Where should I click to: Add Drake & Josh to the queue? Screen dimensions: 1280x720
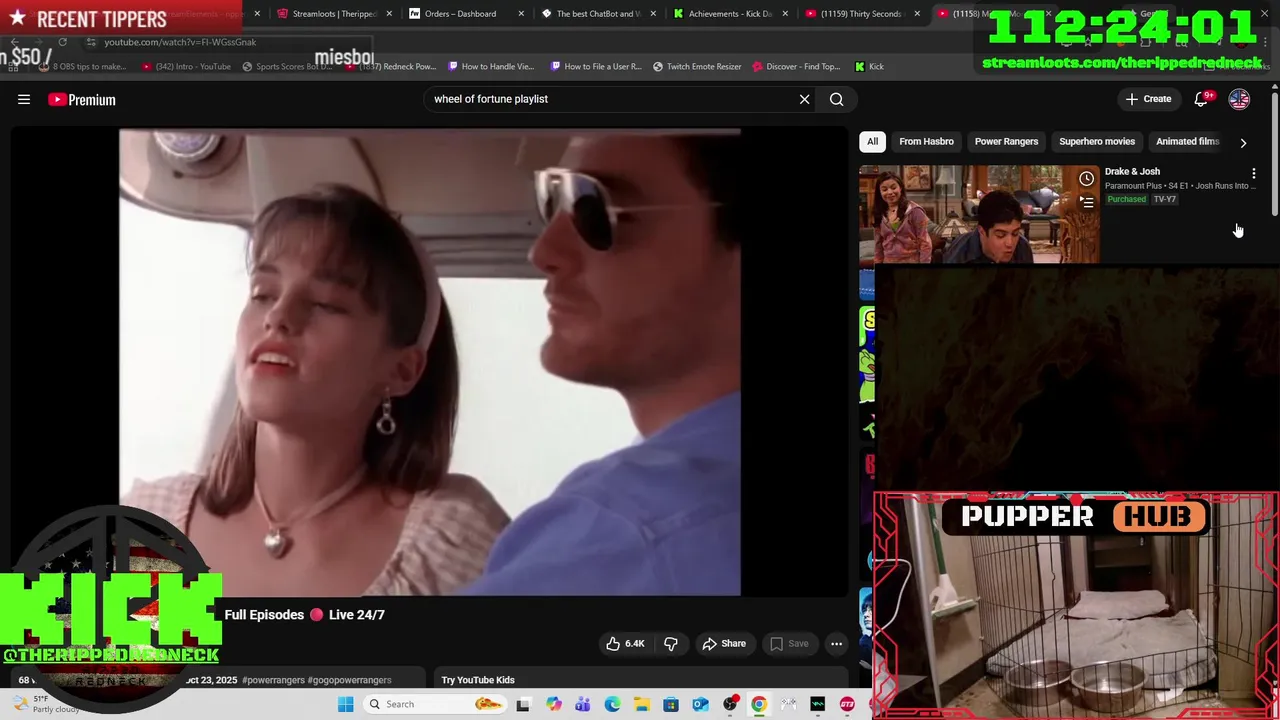1086,201
